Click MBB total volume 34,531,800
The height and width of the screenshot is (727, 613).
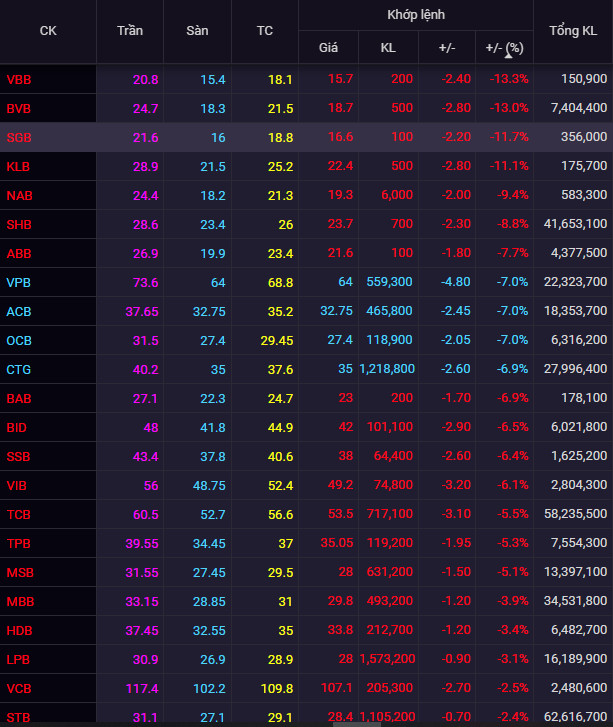575,600
